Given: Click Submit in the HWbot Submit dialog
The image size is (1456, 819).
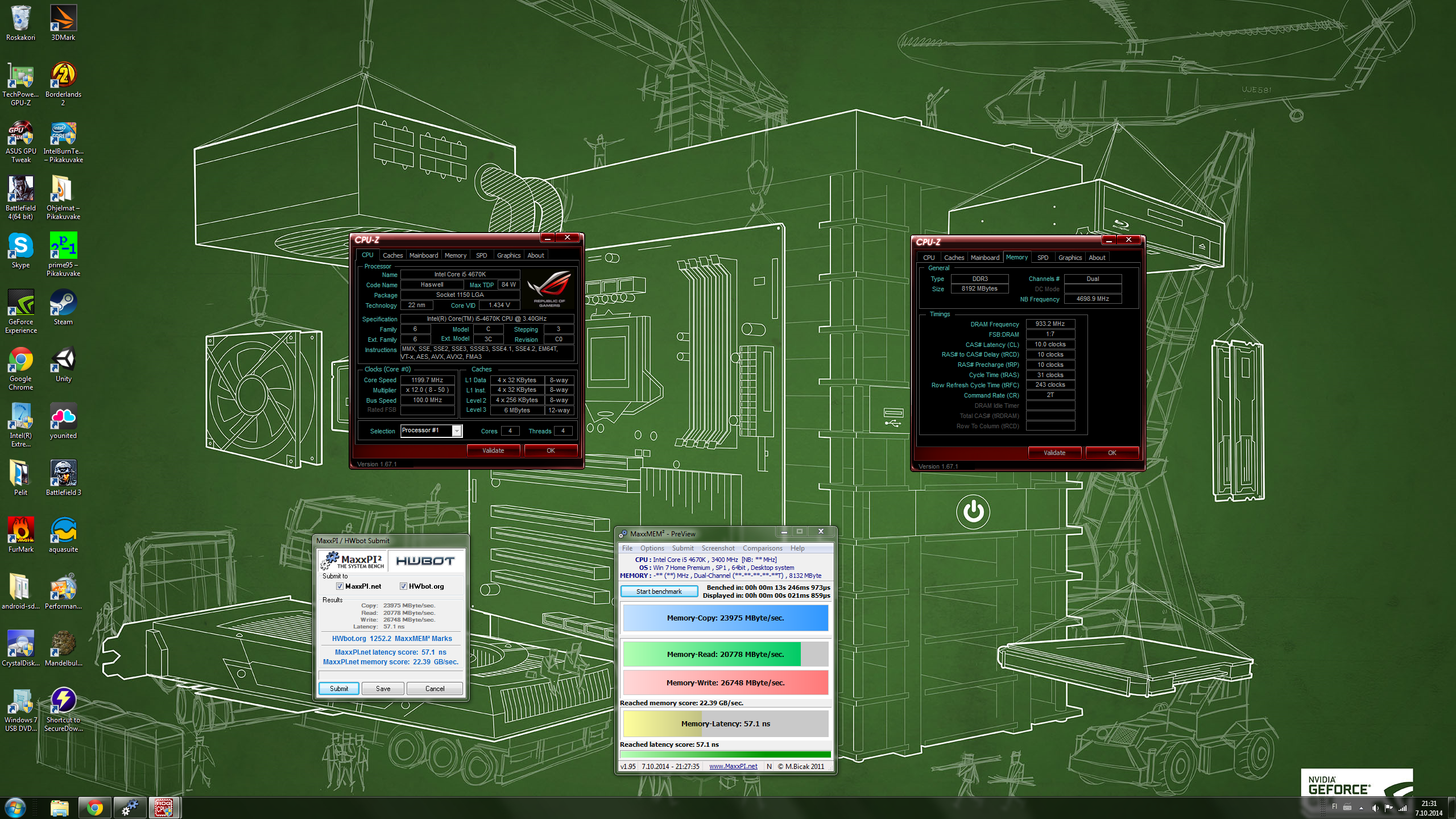Looking at the screenshot, I should pyautogui.click(x=339, y=689).
